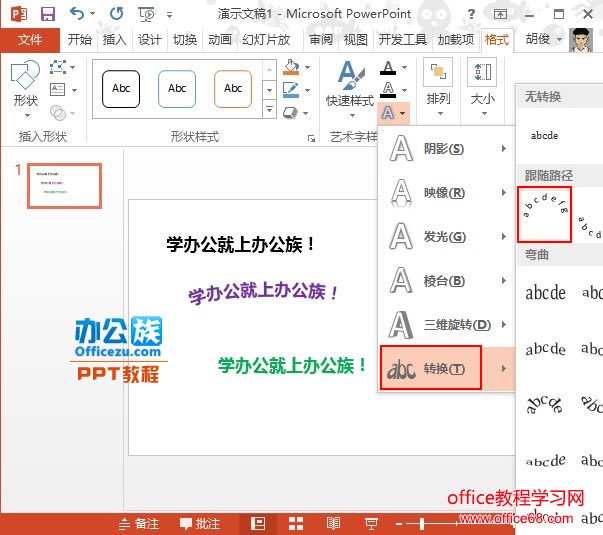Select the no-transform abcde option
The height and width of the screenshot is (535, 603).
[544, 135]
